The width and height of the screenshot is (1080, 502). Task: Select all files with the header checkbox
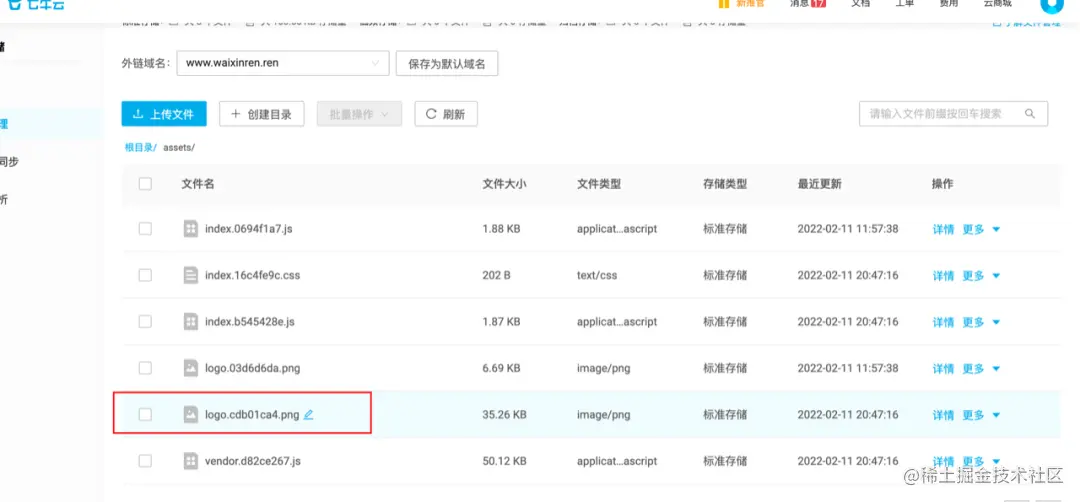(x=145, y=184)
